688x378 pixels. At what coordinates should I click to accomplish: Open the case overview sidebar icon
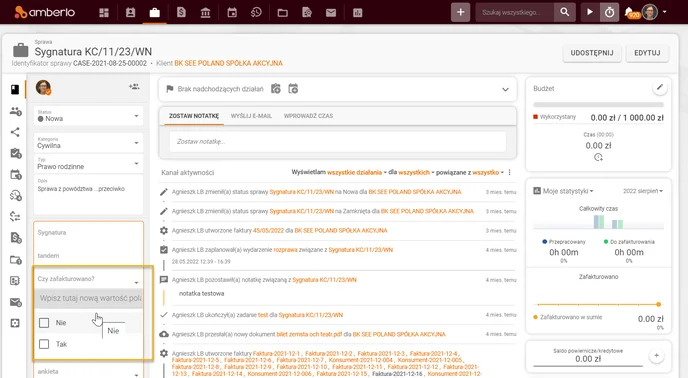15,90
